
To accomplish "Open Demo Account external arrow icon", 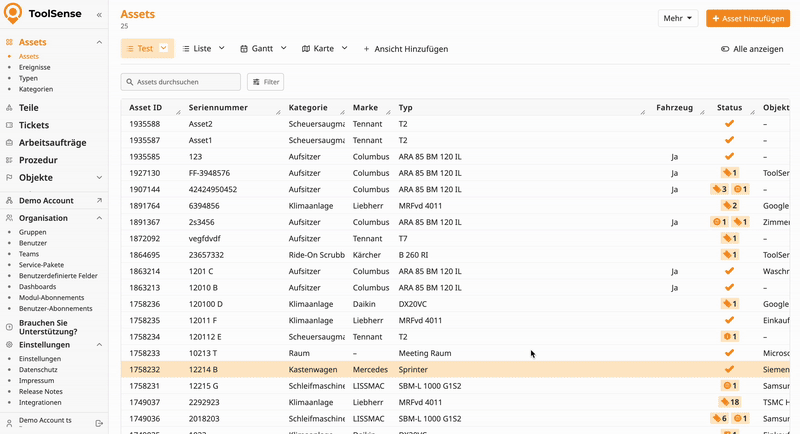I will [99, 200].
